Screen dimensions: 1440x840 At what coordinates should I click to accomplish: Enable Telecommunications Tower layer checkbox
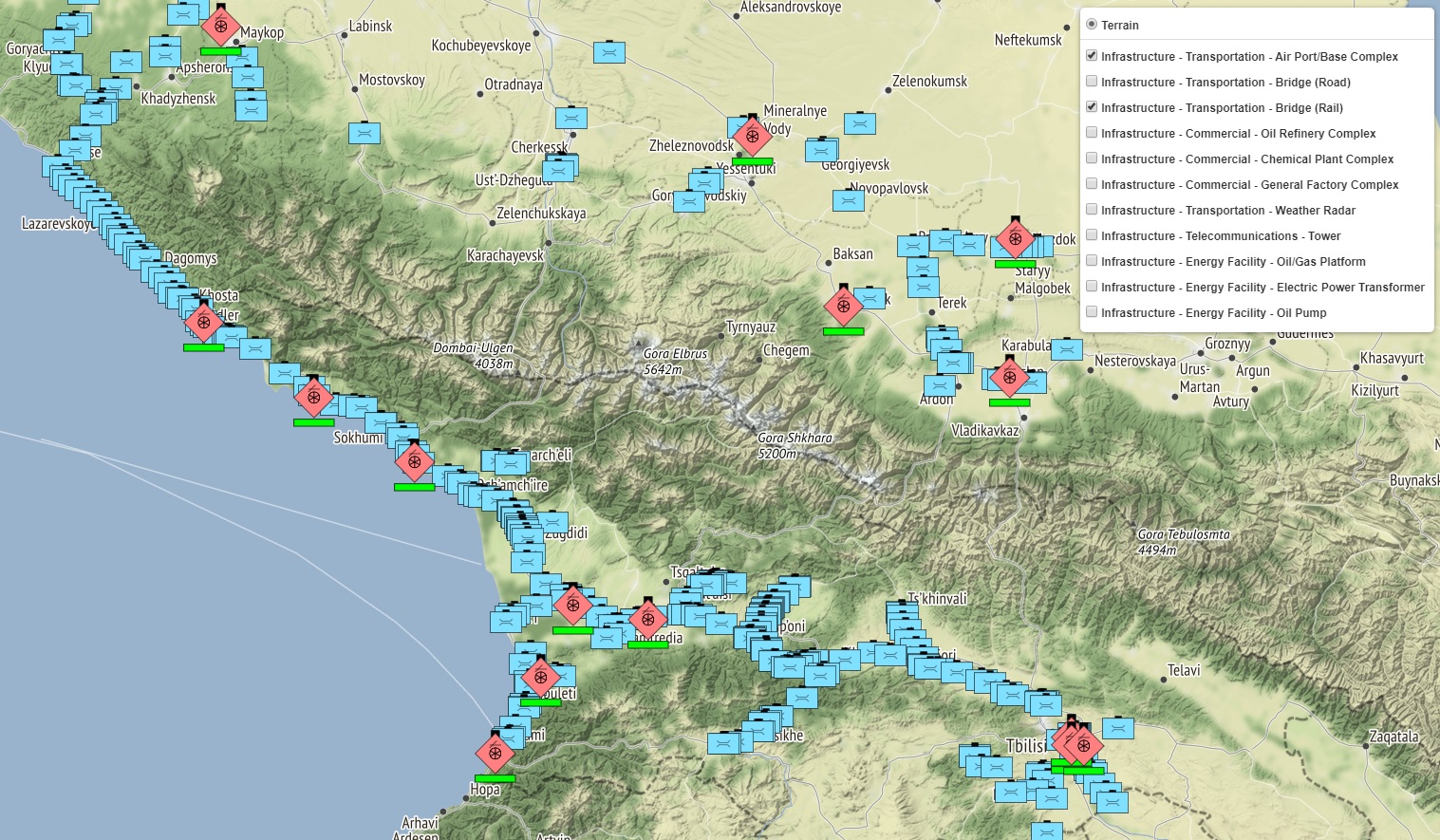[x=1092, y=235]
